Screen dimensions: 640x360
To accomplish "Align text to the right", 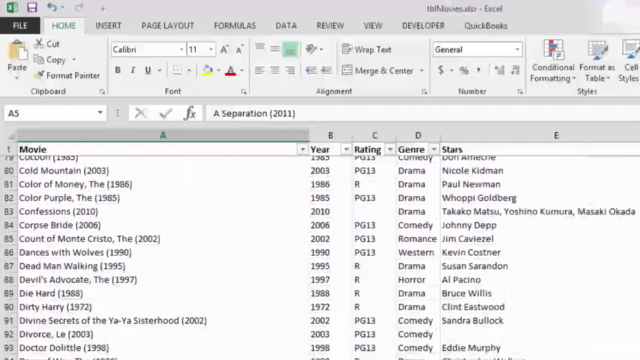I will pos(290,70).
